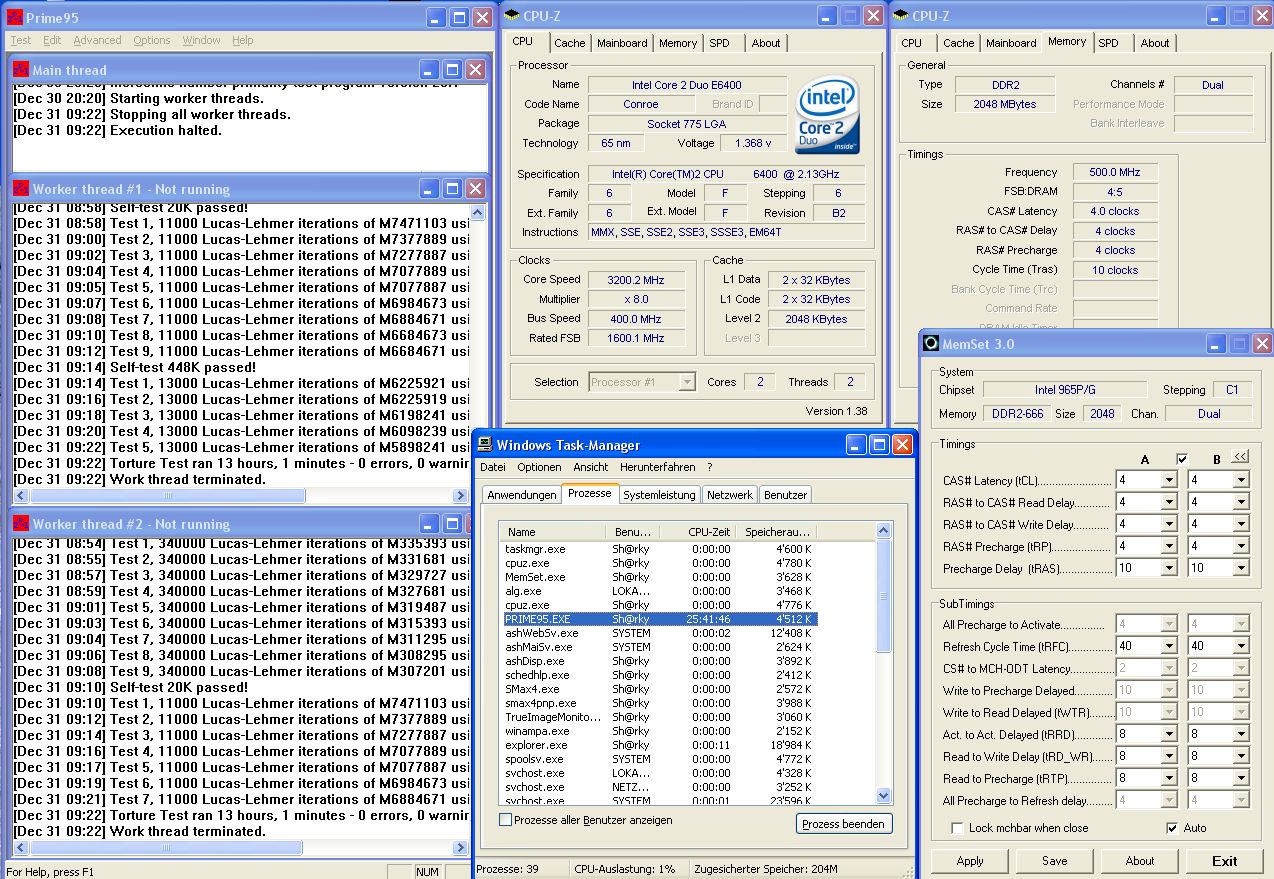This screenshot has height=879, width=1274.
Task: Check 'Lock mchbar when close' option
Action: pyautogui.click(x=958, y=828)
